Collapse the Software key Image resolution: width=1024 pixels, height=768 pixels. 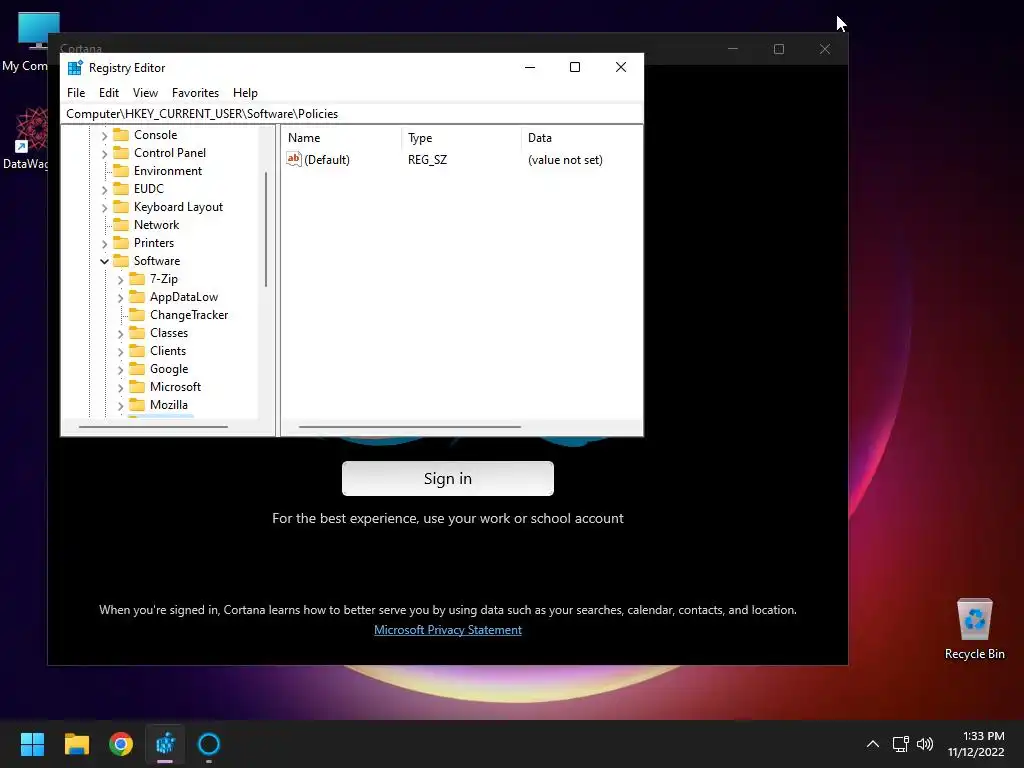pos(104,261)
